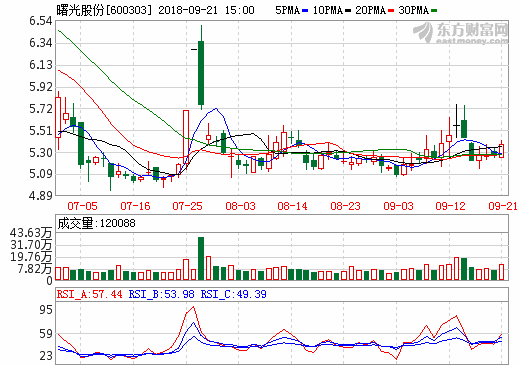Click the 6.13 price axis label

[41, 65]
